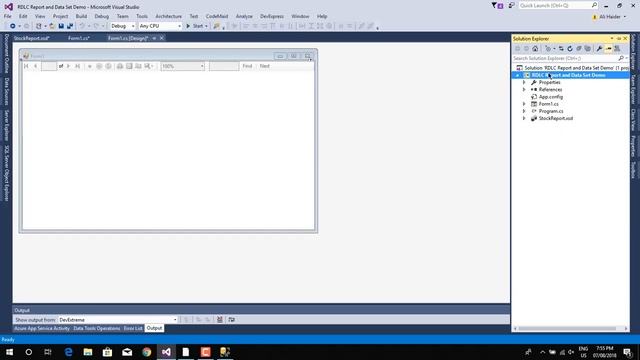Click the report viewer Previous Page icon
This screenshot has width=640, height=360.
tap(36, 66)
